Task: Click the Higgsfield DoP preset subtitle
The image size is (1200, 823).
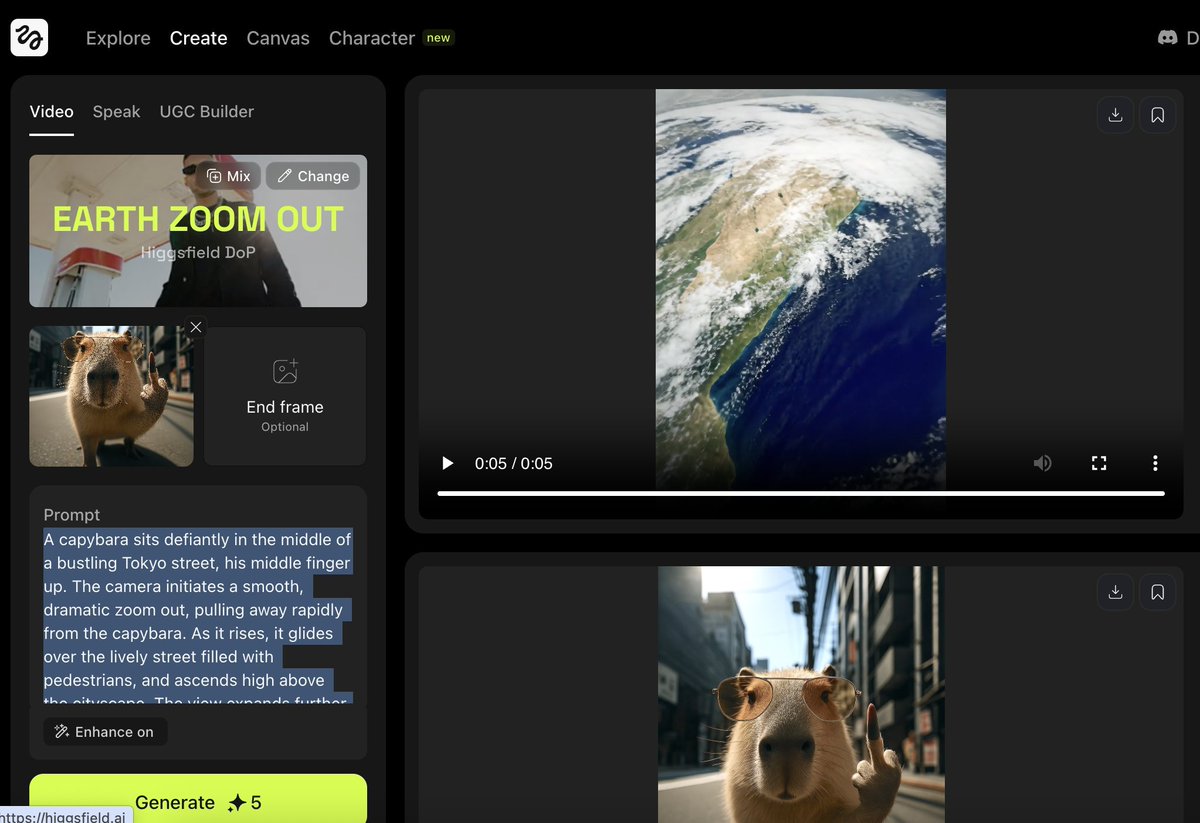Action: click(x=198, y=253)
